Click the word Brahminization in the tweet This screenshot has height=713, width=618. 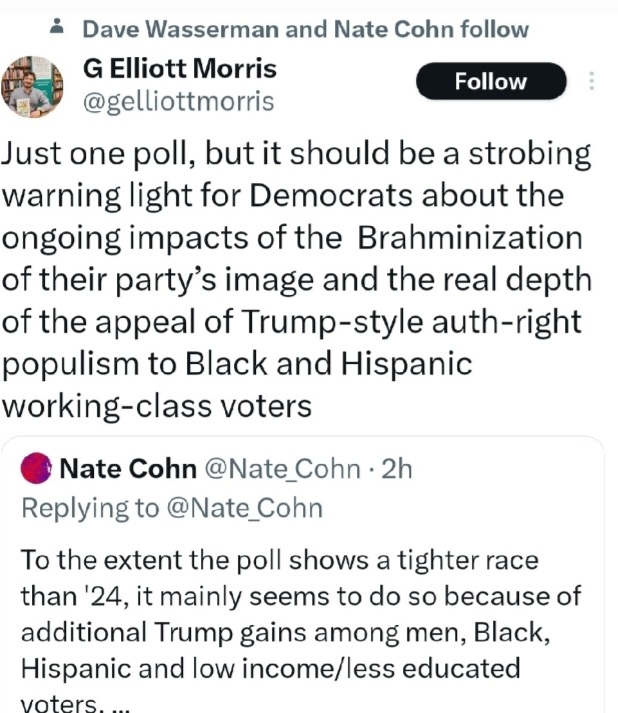tap(469, 238)
